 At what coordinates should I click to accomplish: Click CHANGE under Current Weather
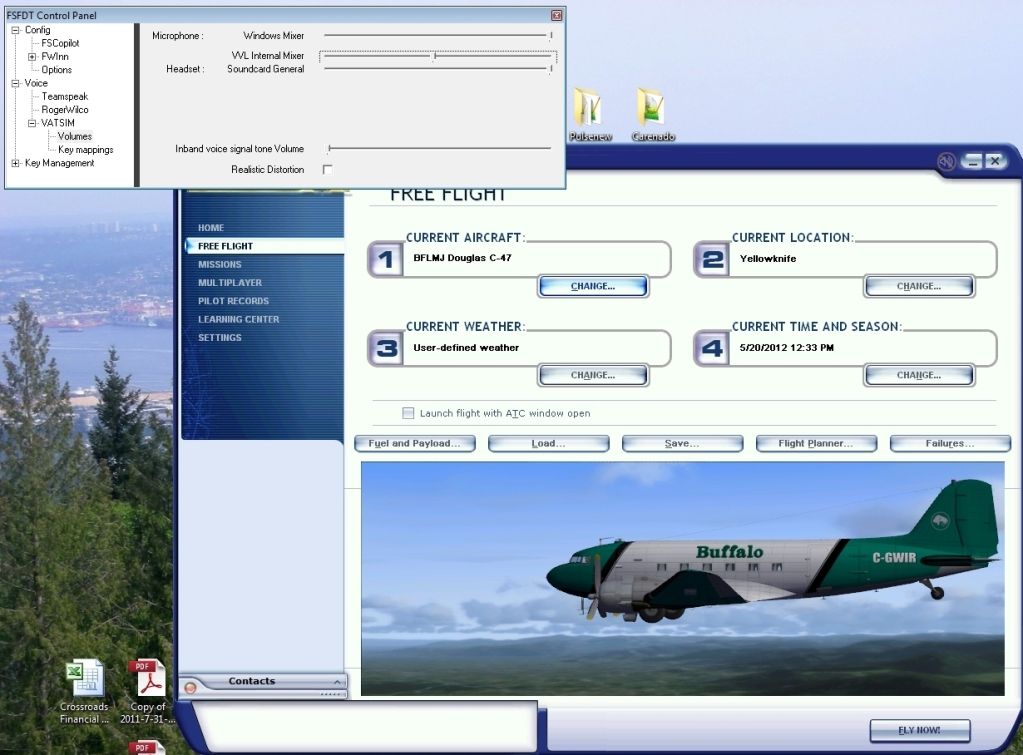(593, 375)
